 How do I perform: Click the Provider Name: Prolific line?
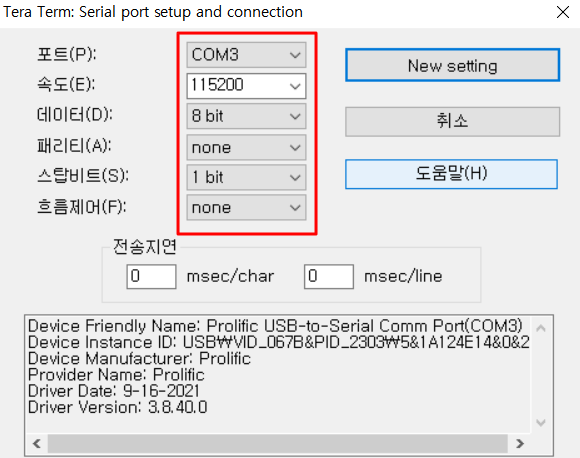(x=116, y=375)
